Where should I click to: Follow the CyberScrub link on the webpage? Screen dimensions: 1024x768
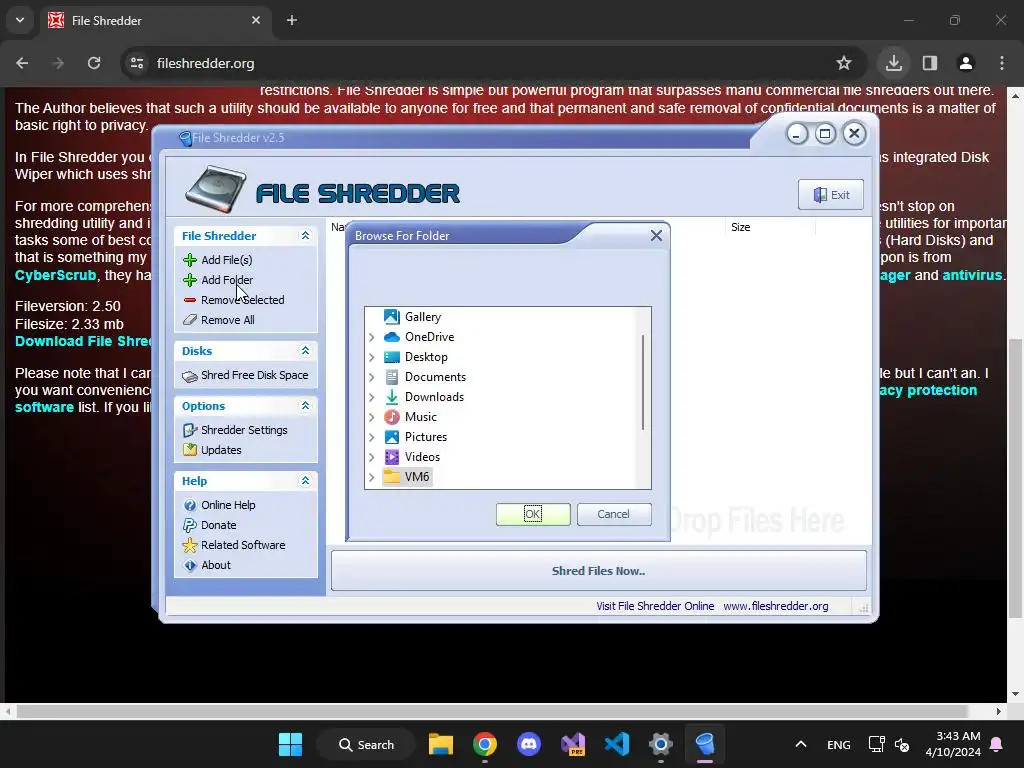pyautogui.click(x=56, y=275)
